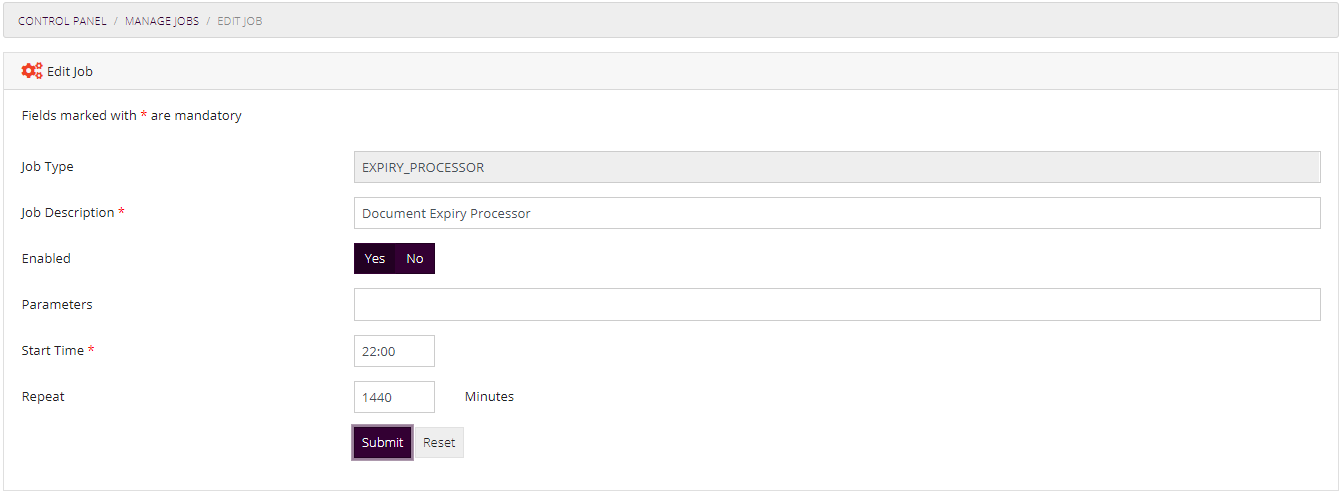
Task: Click the Job Type label
Action: (47, 167)
